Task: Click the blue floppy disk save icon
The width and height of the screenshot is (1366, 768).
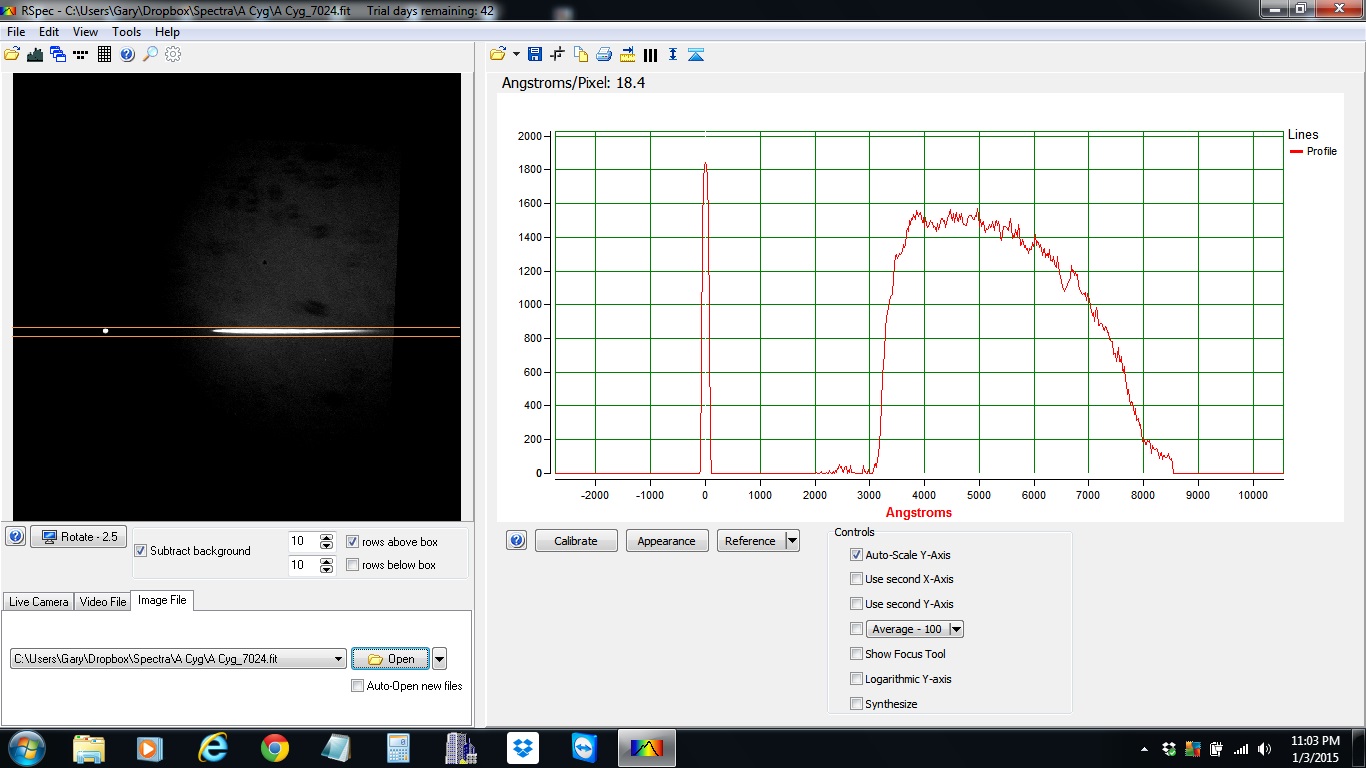Action: [x=534, y=54]
